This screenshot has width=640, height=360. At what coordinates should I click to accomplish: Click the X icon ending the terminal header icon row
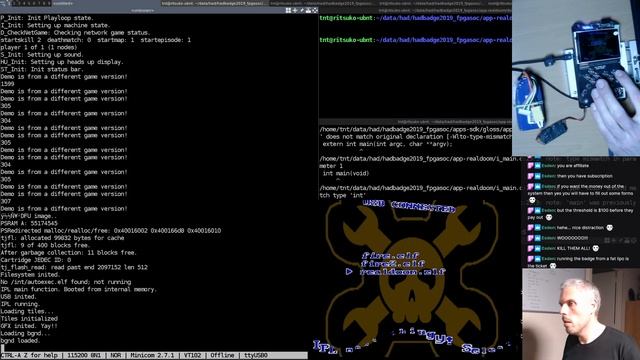pos(315,10)
